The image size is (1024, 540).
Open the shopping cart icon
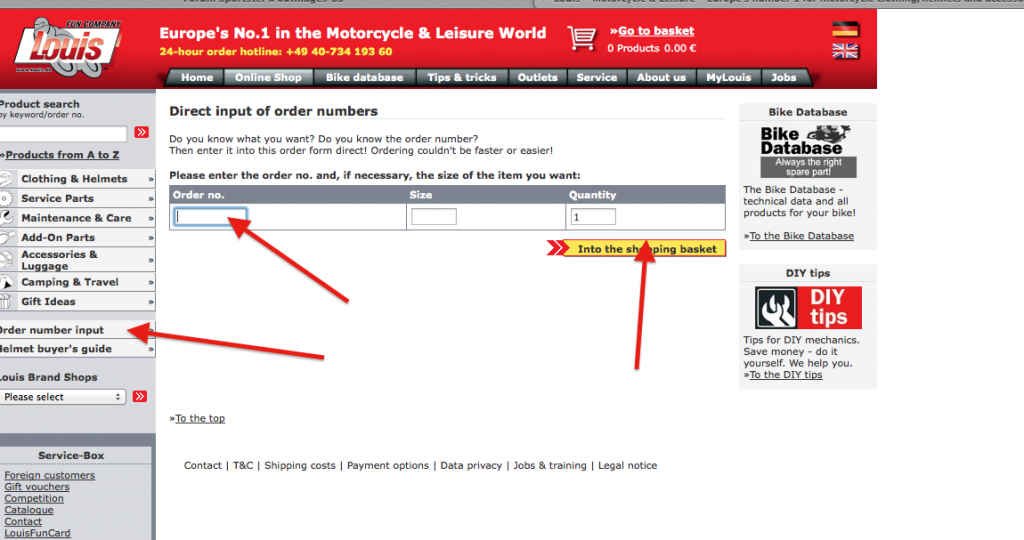tap(581, 39)
